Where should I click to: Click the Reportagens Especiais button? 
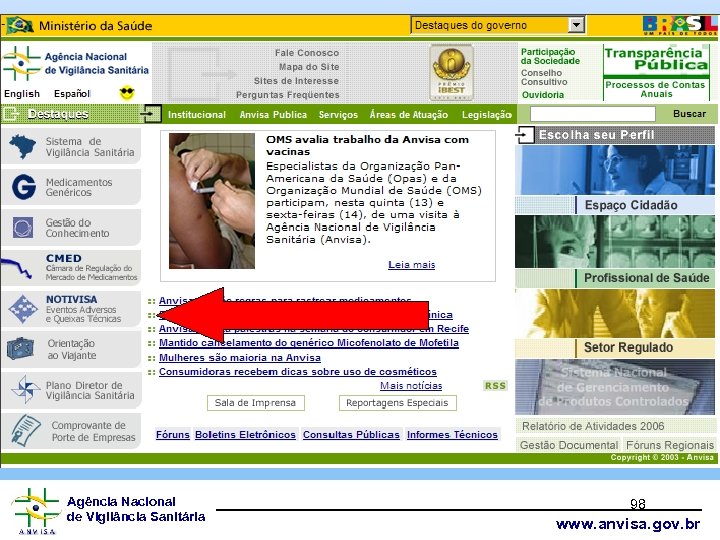click(397, 403)
